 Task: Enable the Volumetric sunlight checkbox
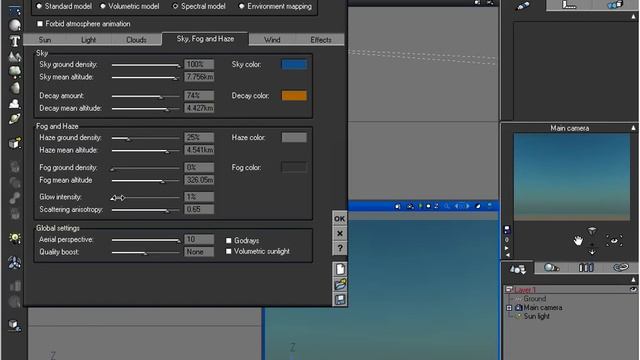pos(229,251)
